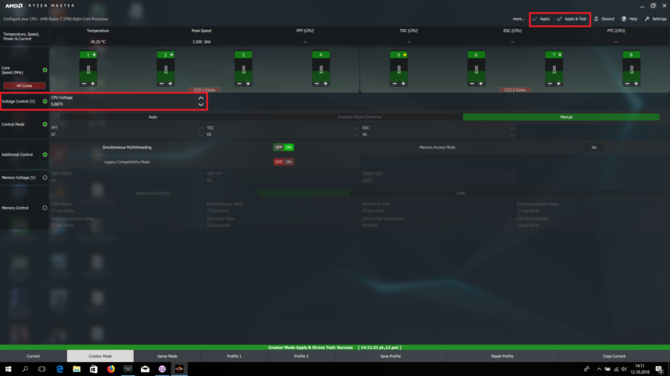The image size is (670, 376).
Task: Click the Apply & Test button
Action: pyautogui.click(x=572, y=19)
